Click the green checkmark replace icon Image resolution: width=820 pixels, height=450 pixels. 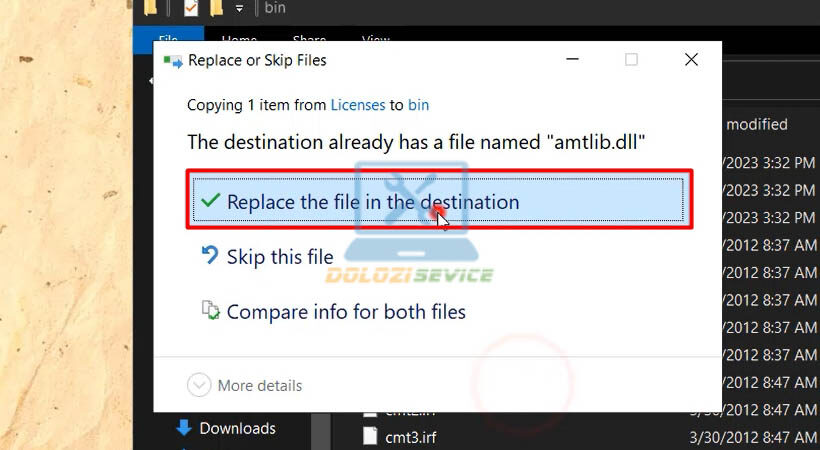pyautogui.click(x=210, y=200)
